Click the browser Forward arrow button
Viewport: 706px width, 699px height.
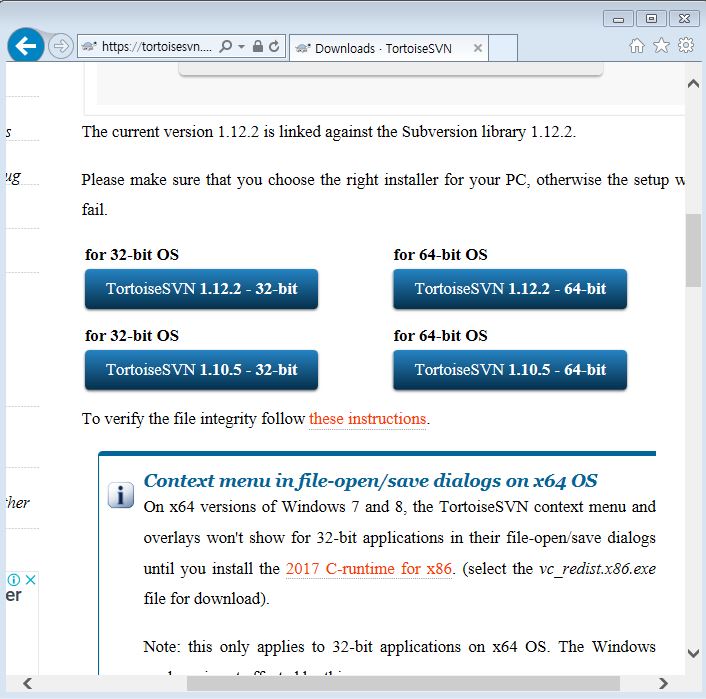pyautogui.click(x=60, y=46)
